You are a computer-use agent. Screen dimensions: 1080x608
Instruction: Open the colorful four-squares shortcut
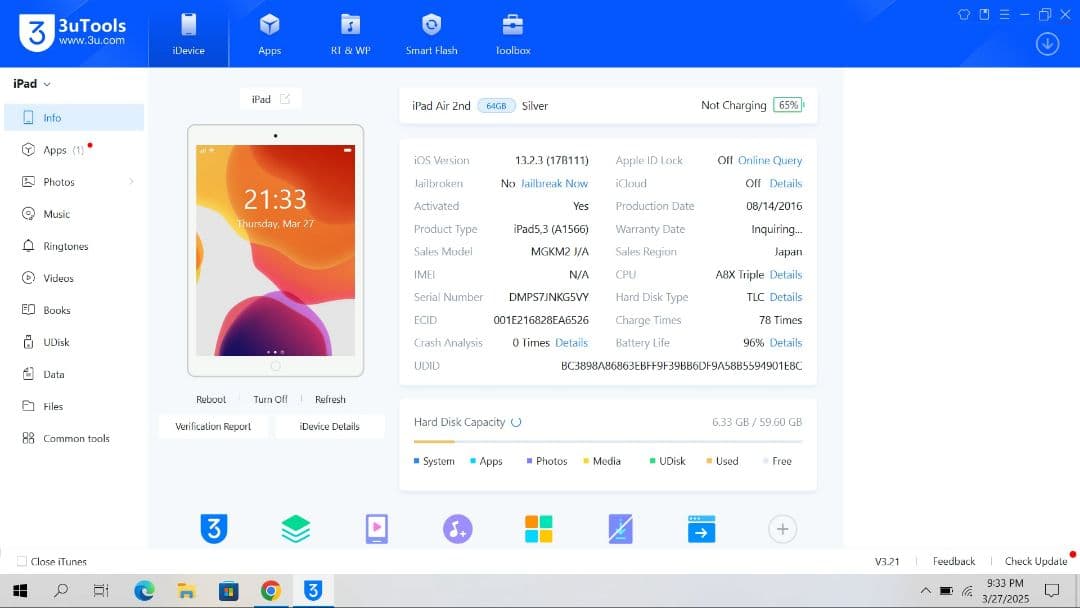click(539, 529)
